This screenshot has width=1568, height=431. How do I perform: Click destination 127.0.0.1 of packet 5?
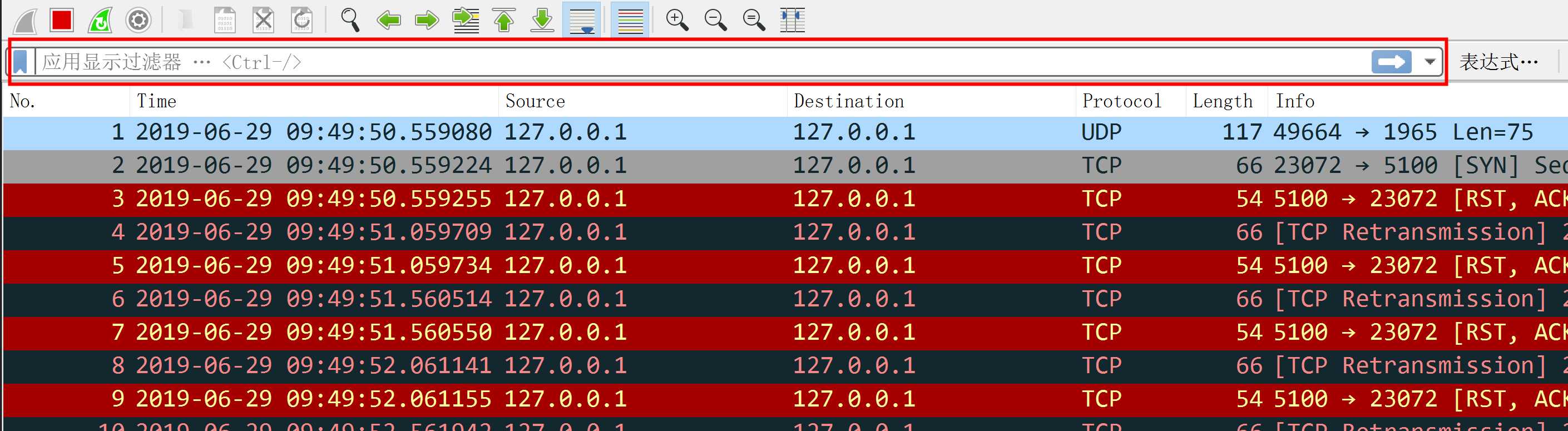click(x=854, y=266)
